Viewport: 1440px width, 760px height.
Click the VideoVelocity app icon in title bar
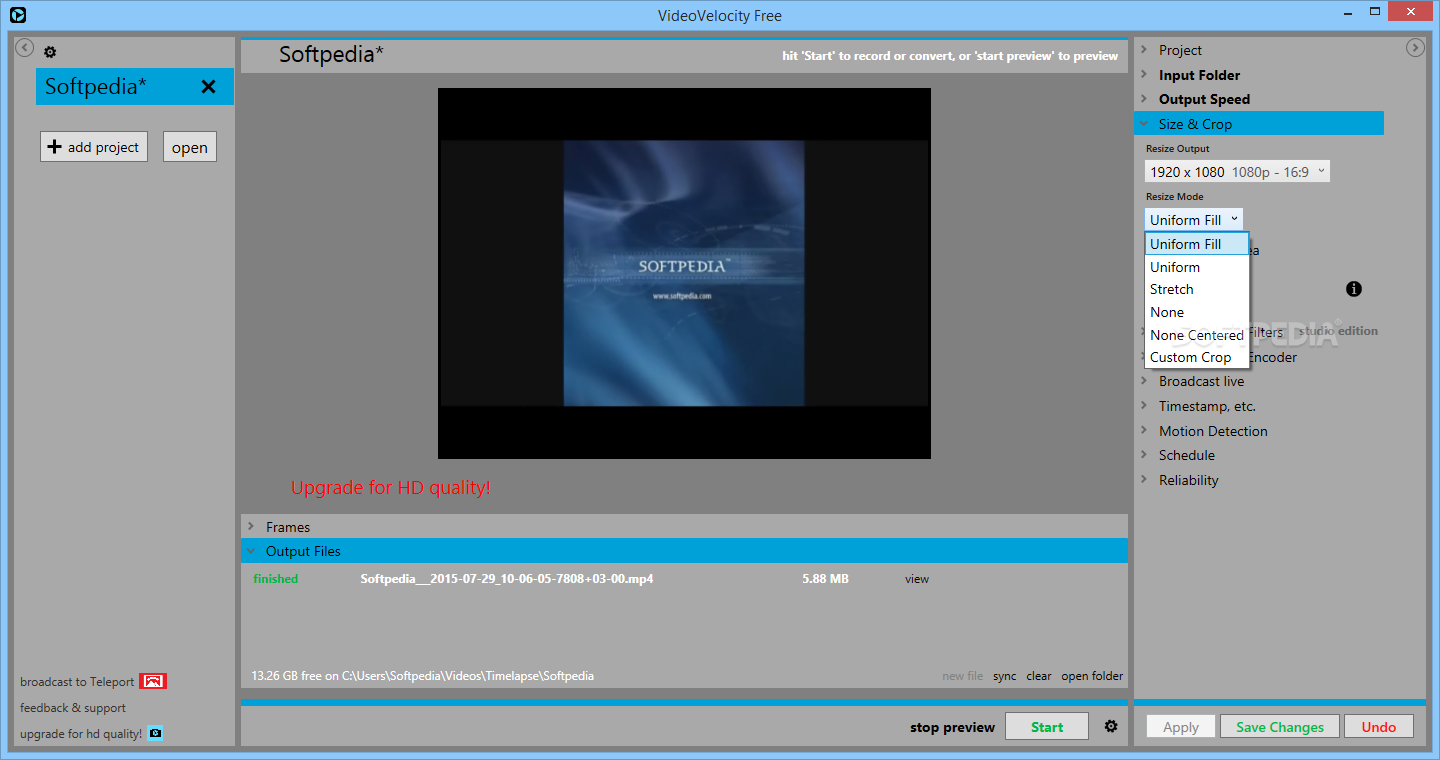pos(17,15)
